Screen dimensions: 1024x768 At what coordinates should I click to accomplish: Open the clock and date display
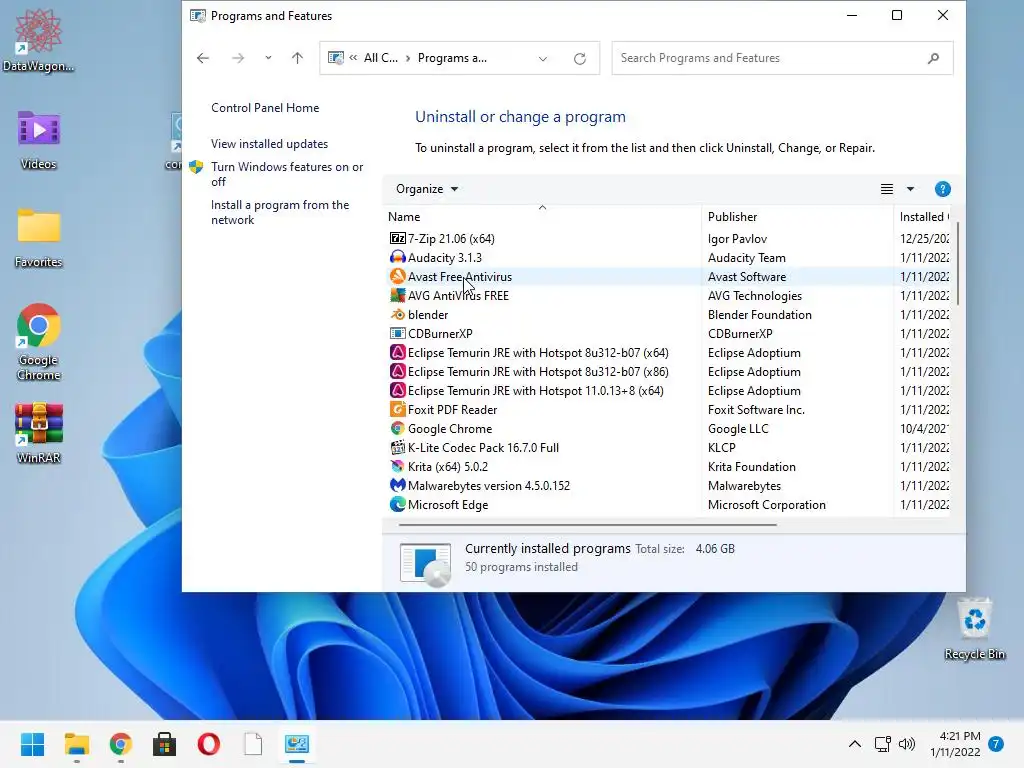point(955,744)
